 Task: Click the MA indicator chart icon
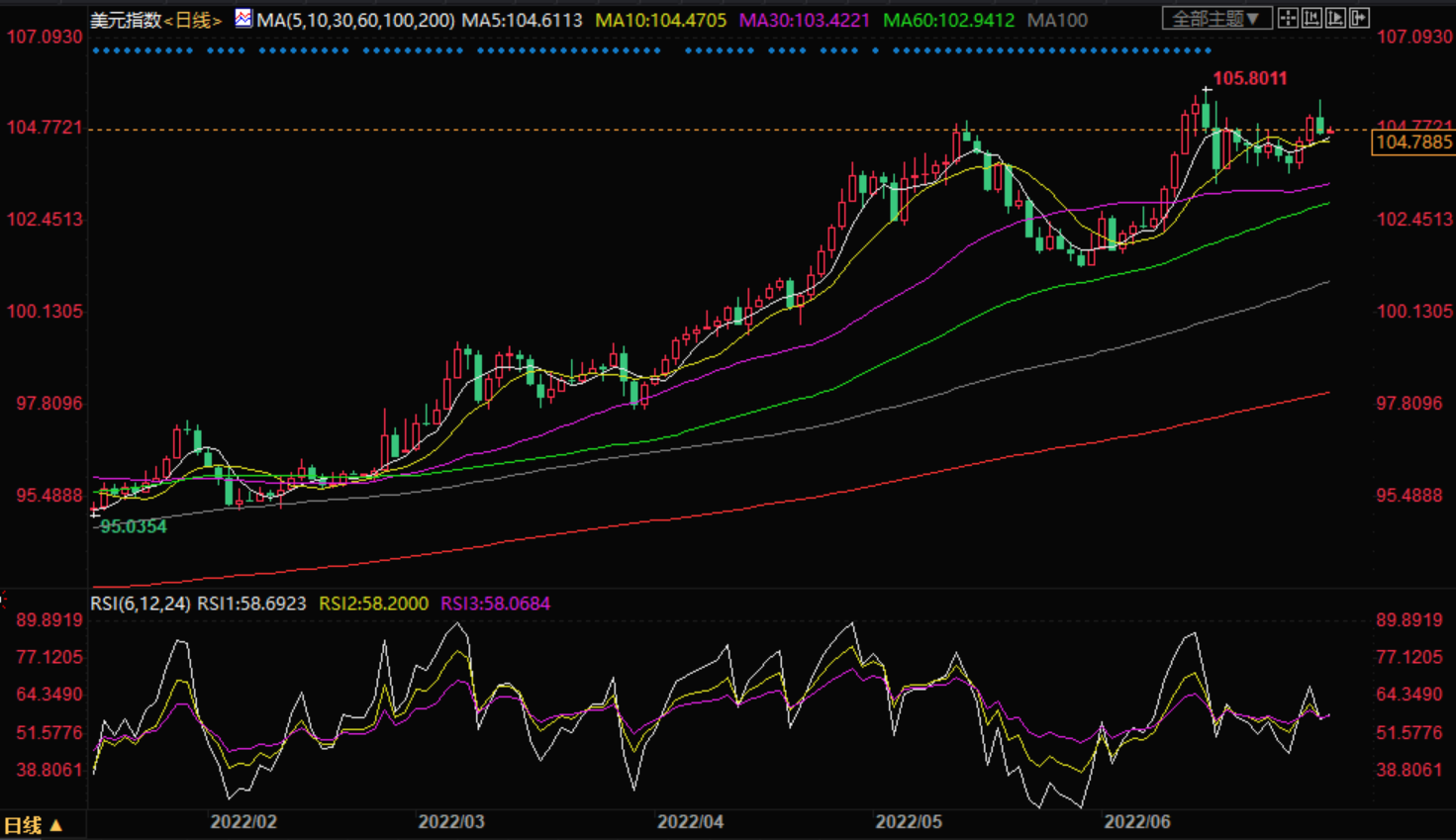(x=243, y=19)
